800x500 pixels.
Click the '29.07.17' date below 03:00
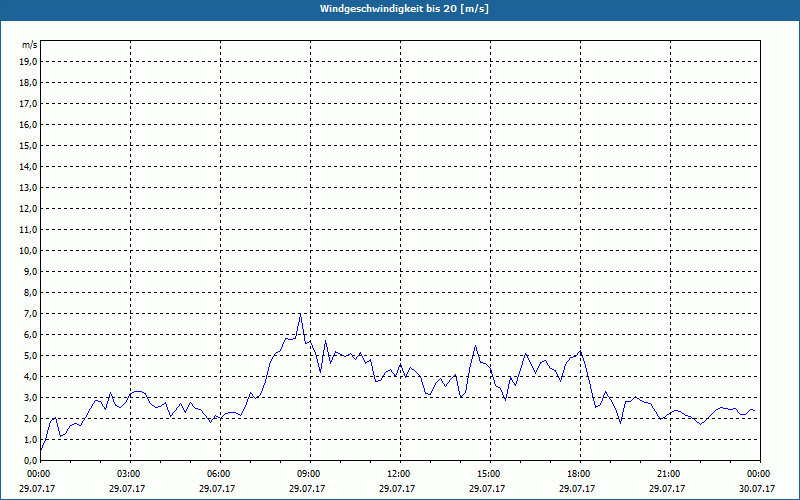point(127,489)
